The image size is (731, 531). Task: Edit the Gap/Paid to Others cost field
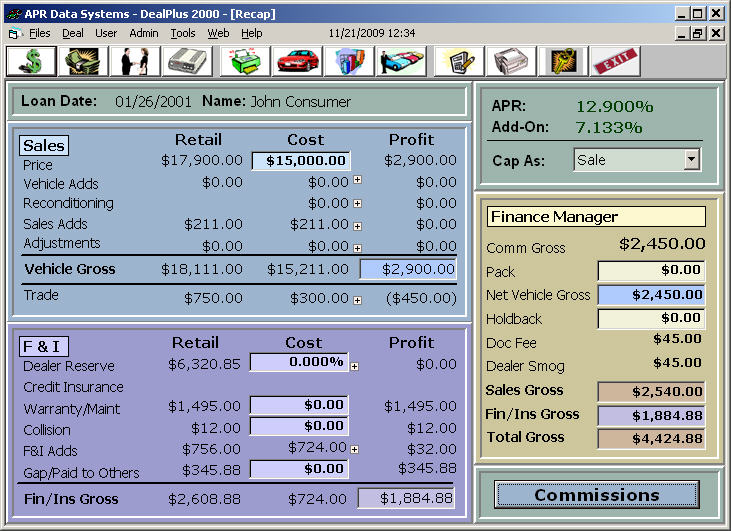point(299,469)
